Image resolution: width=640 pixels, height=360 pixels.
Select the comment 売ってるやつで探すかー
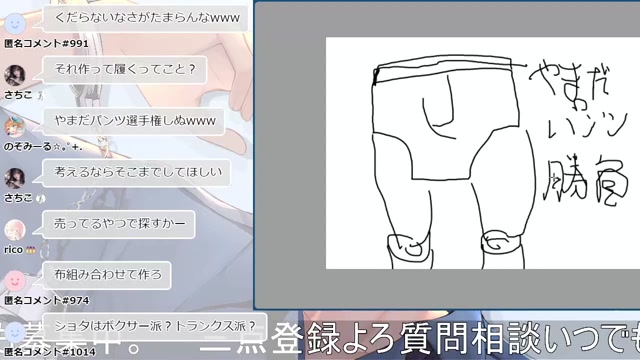[x=119, y=224]
